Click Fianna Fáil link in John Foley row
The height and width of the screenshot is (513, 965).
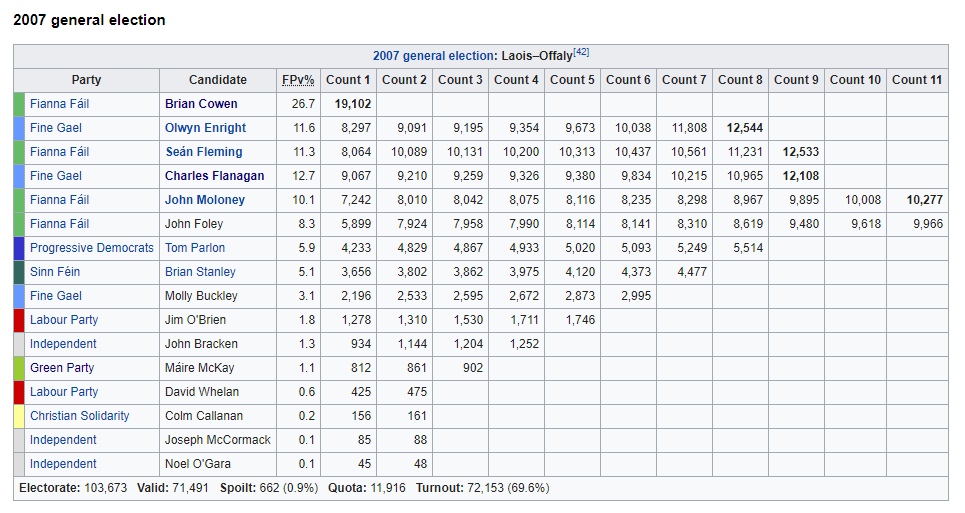[60, 224]
